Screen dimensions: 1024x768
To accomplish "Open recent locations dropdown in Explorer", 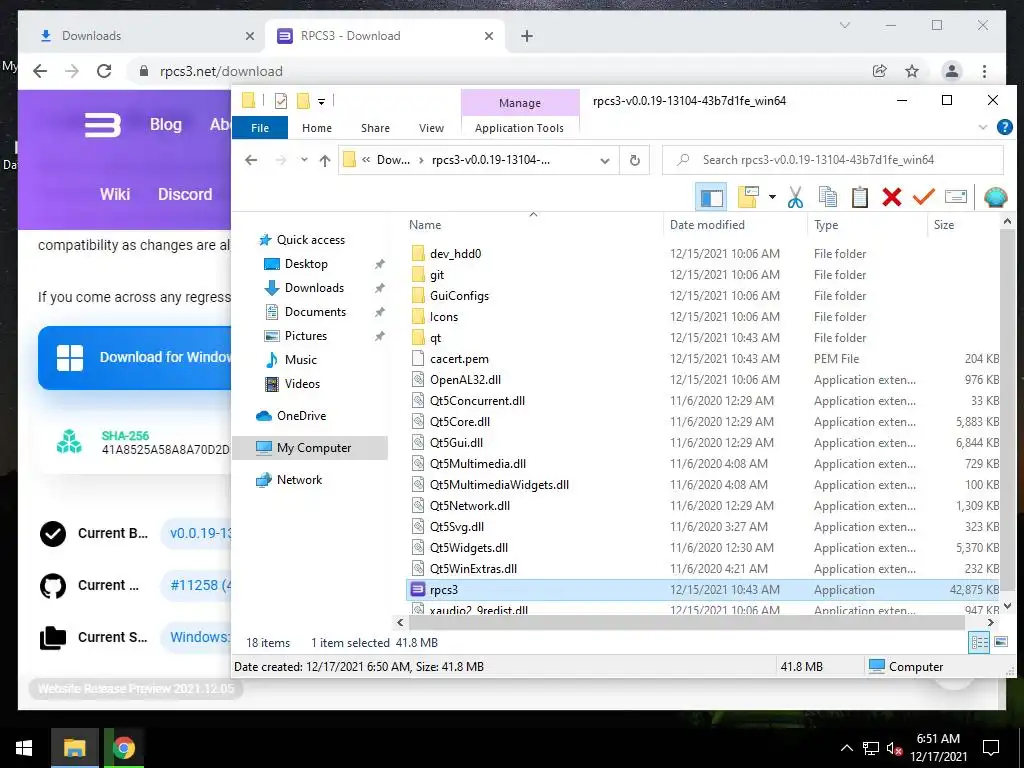I will click(x=304, y=160).
